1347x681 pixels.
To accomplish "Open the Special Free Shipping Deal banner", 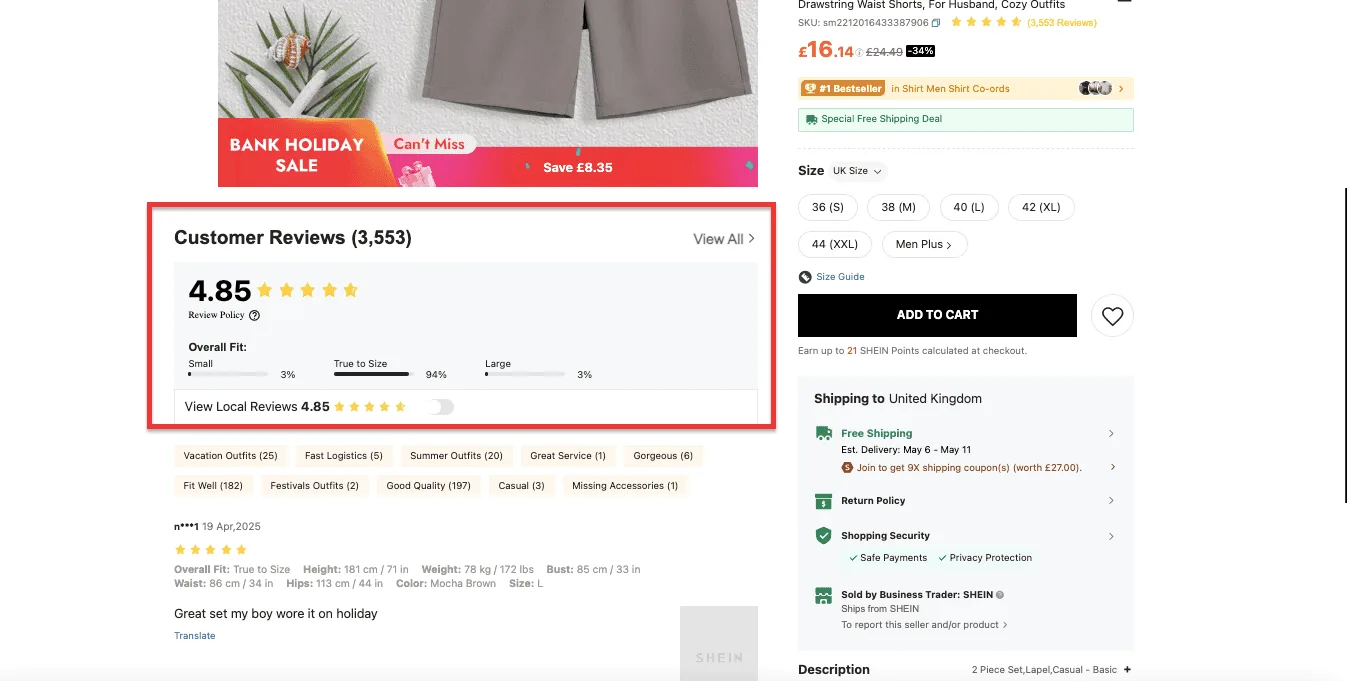I will tap(965, 119).
